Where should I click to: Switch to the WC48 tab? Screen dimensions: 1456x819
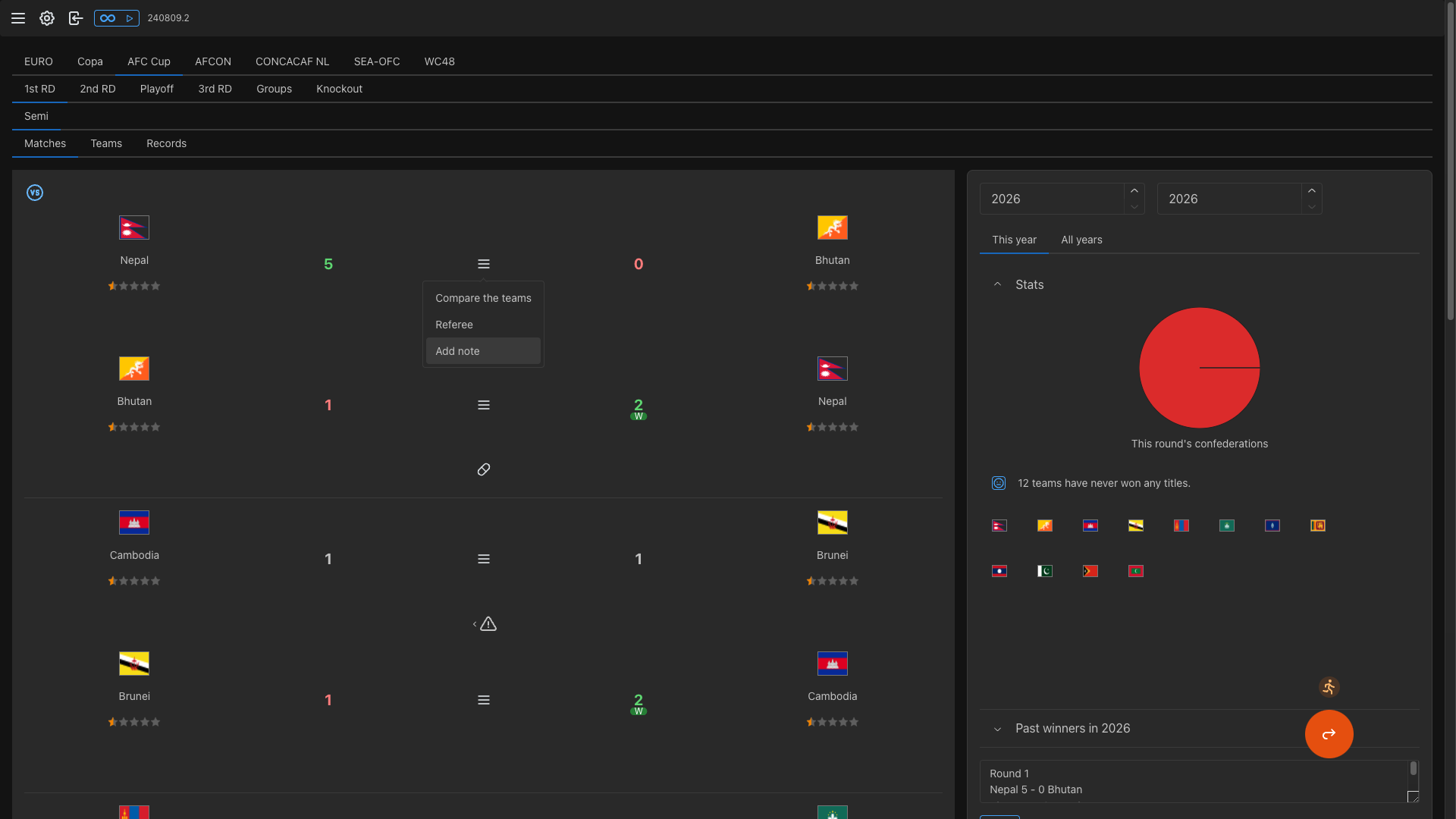[440, 61]
